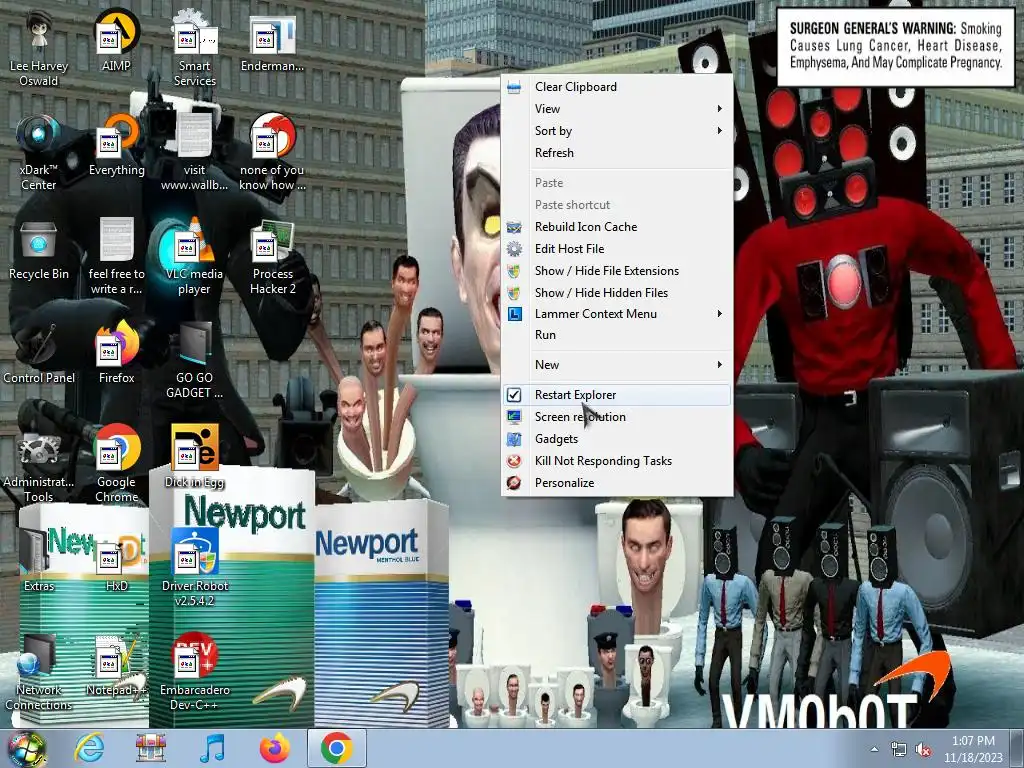Open the Google Chrome desktop shortcut
Image resolution: width=1024 pixels, height=768 pixels.
click(116, 464)
